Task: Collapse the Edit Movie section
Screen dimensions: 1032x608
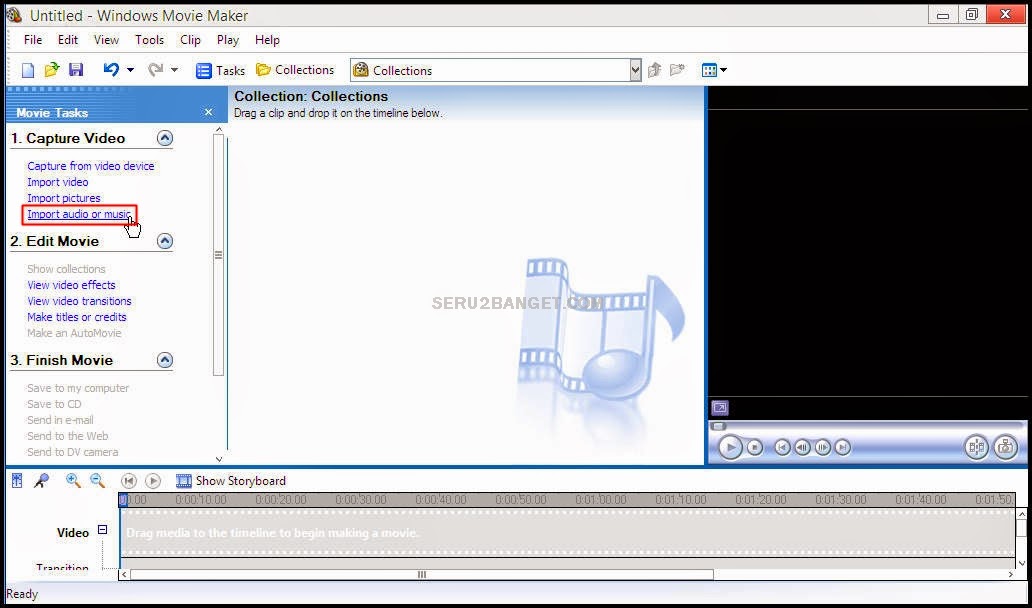Action: coord(165,241)
